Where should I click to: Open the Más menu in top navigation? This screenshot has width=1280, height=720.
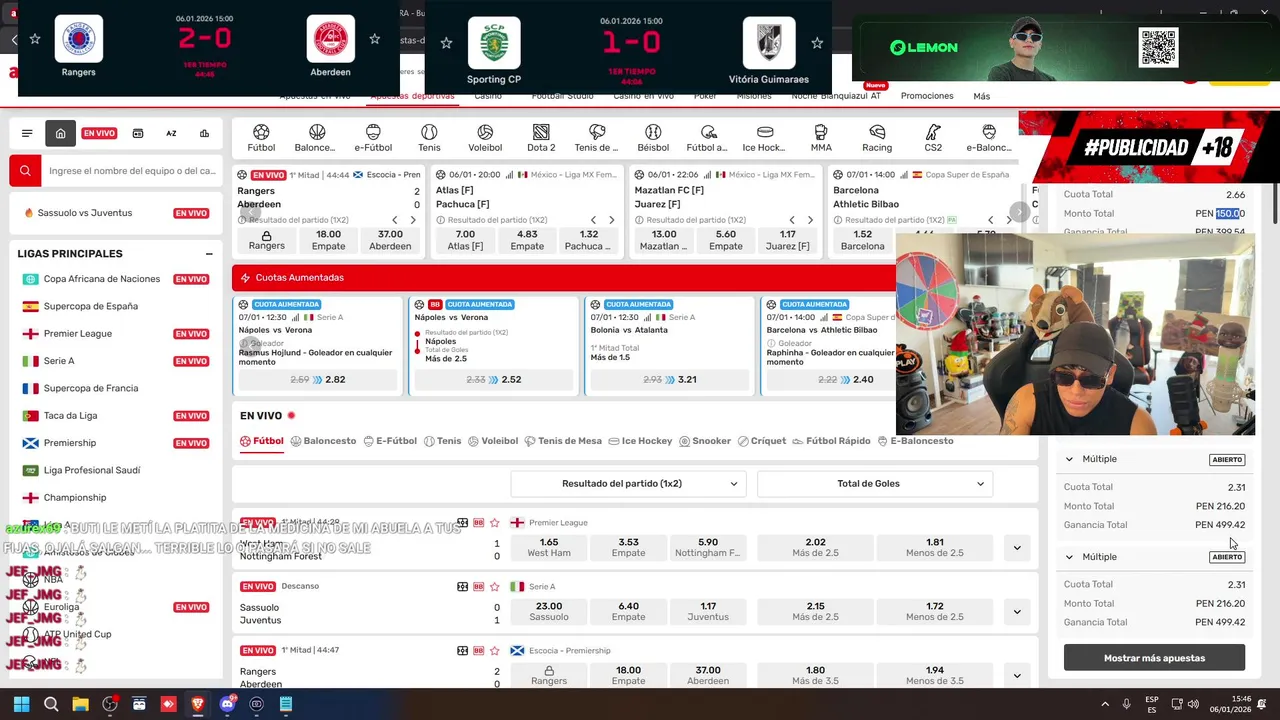click(982, 96)
